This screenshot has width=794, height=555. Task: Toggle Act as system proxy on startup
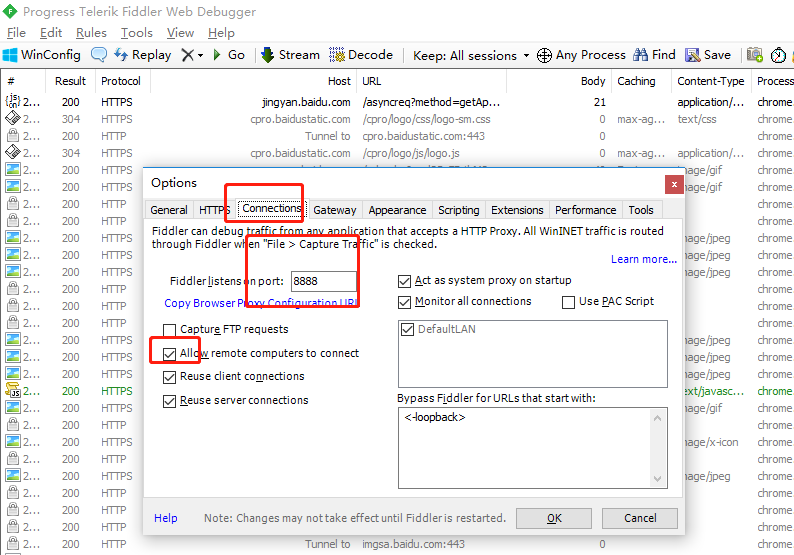coord(404,281)
